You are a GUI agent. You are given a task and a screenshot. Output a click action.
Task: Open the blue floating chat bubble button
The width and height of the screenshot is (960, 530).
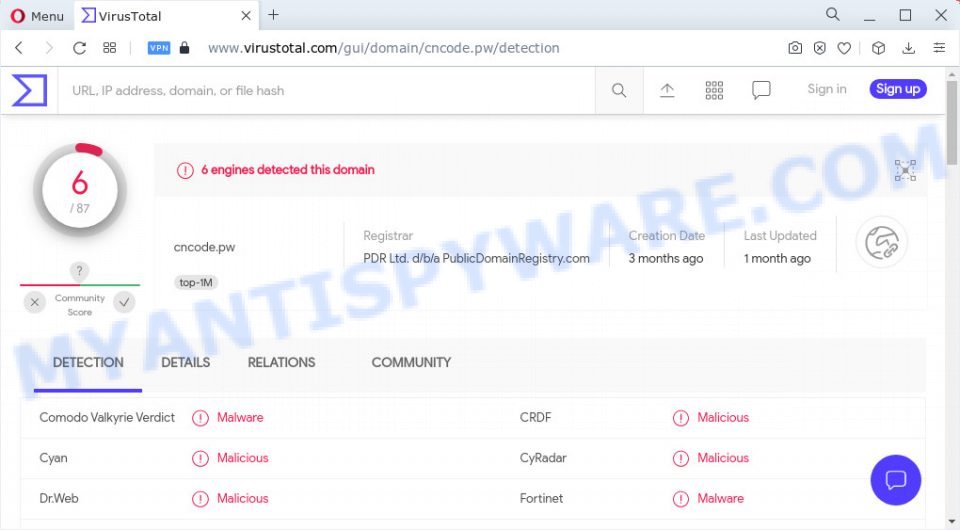(x=896, y=480)
